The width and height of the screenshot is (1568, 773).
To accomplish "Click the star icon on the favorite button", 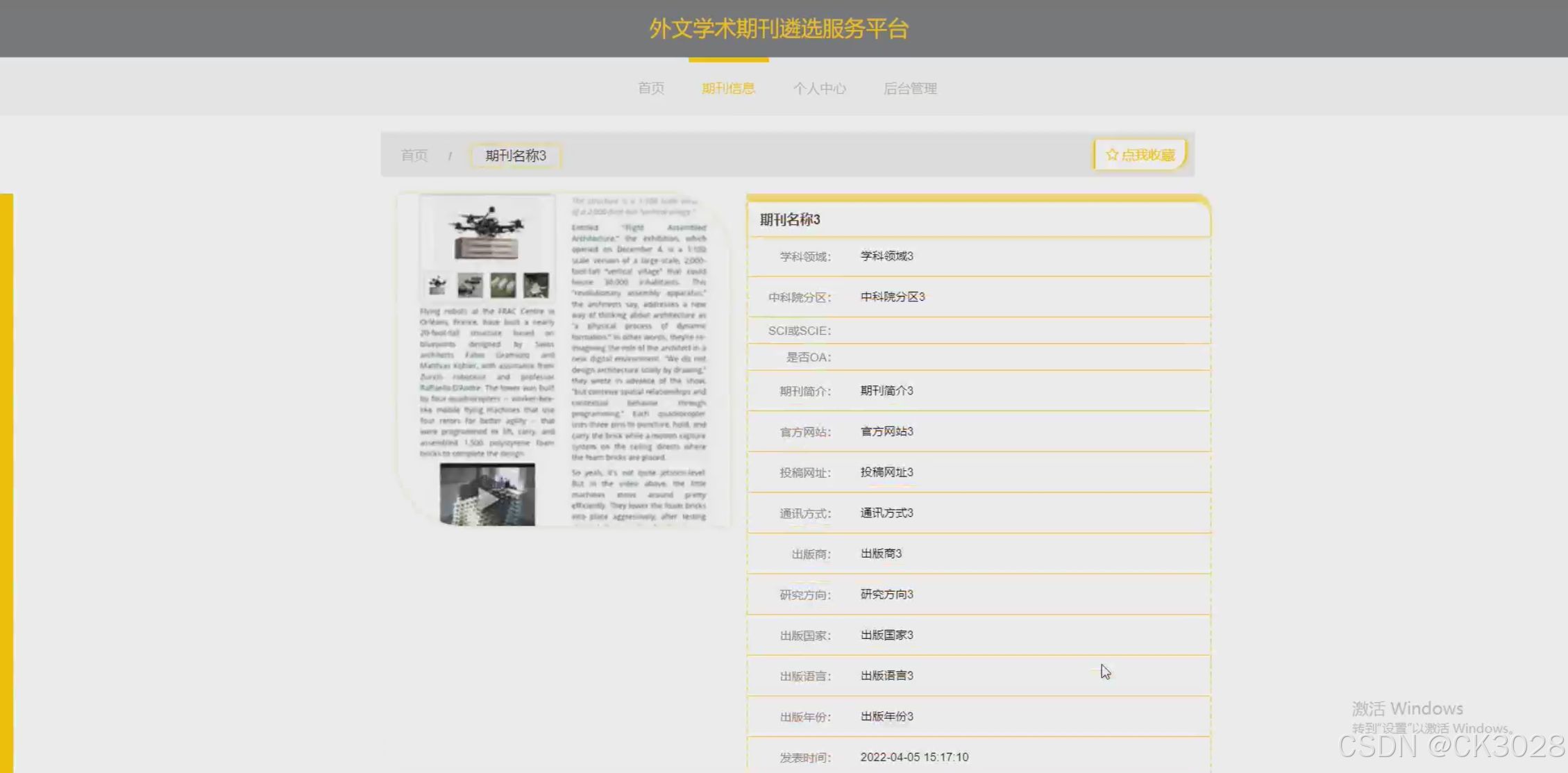I will click(x=1112, y=155).
